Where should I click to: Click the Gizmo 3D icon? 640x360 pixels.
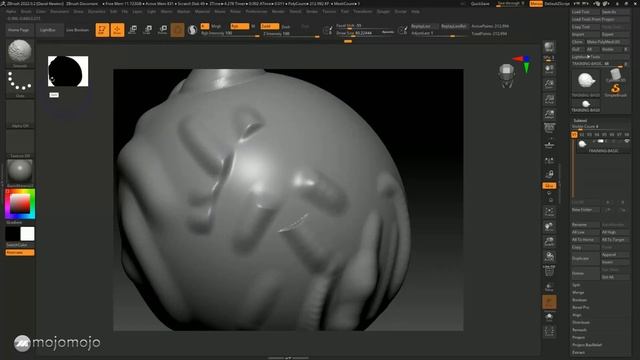(x=178, y=30)
